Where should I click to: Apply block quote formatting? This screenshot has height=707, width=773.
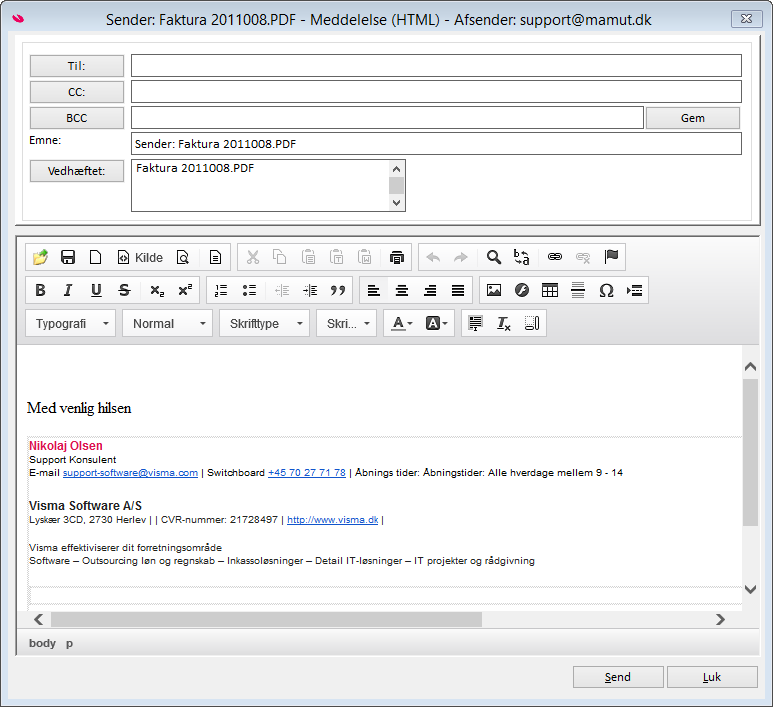[x=338, y=290]
